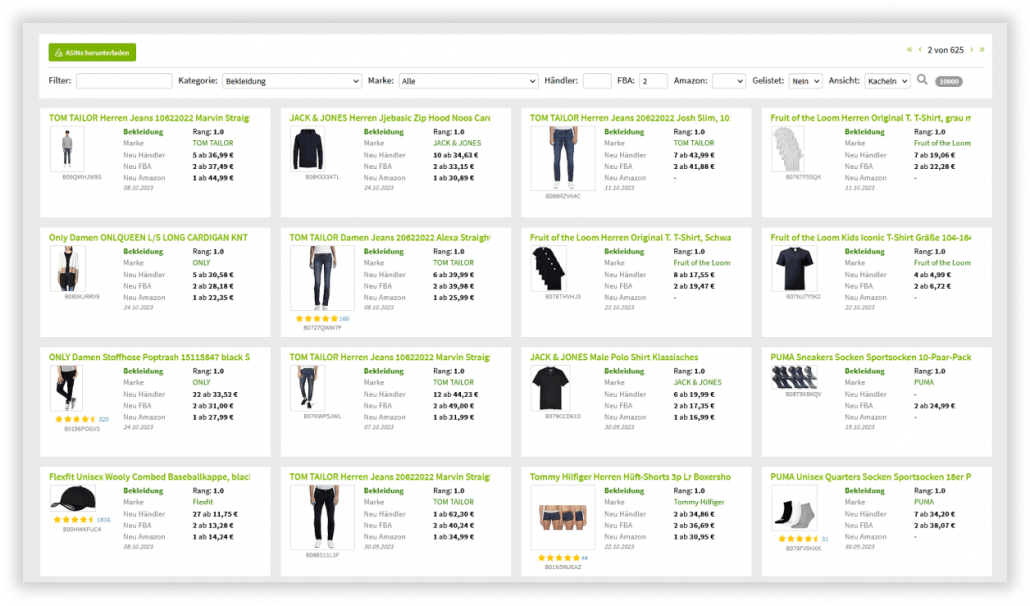Open Only Damen ONLQUEEN Long Cardigan title
This screenshot has width=1030, height=606.
pyautogui.click(x=148, y=238)
